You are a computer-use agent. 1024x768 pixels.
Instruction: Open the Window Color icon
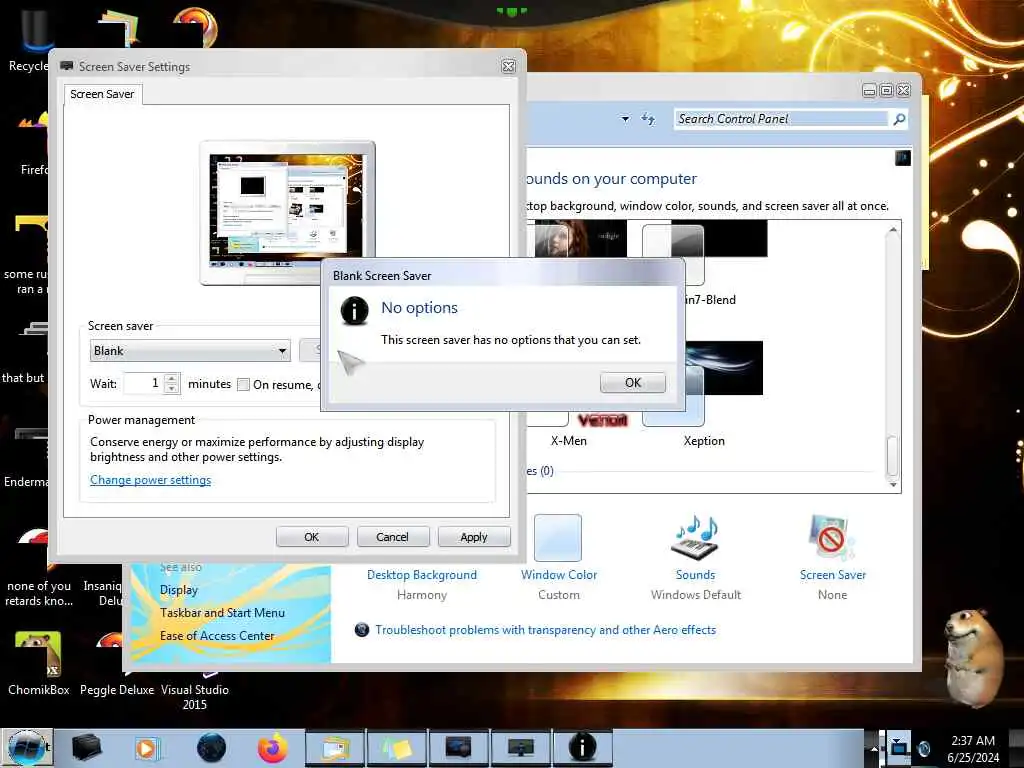(558, 537)
